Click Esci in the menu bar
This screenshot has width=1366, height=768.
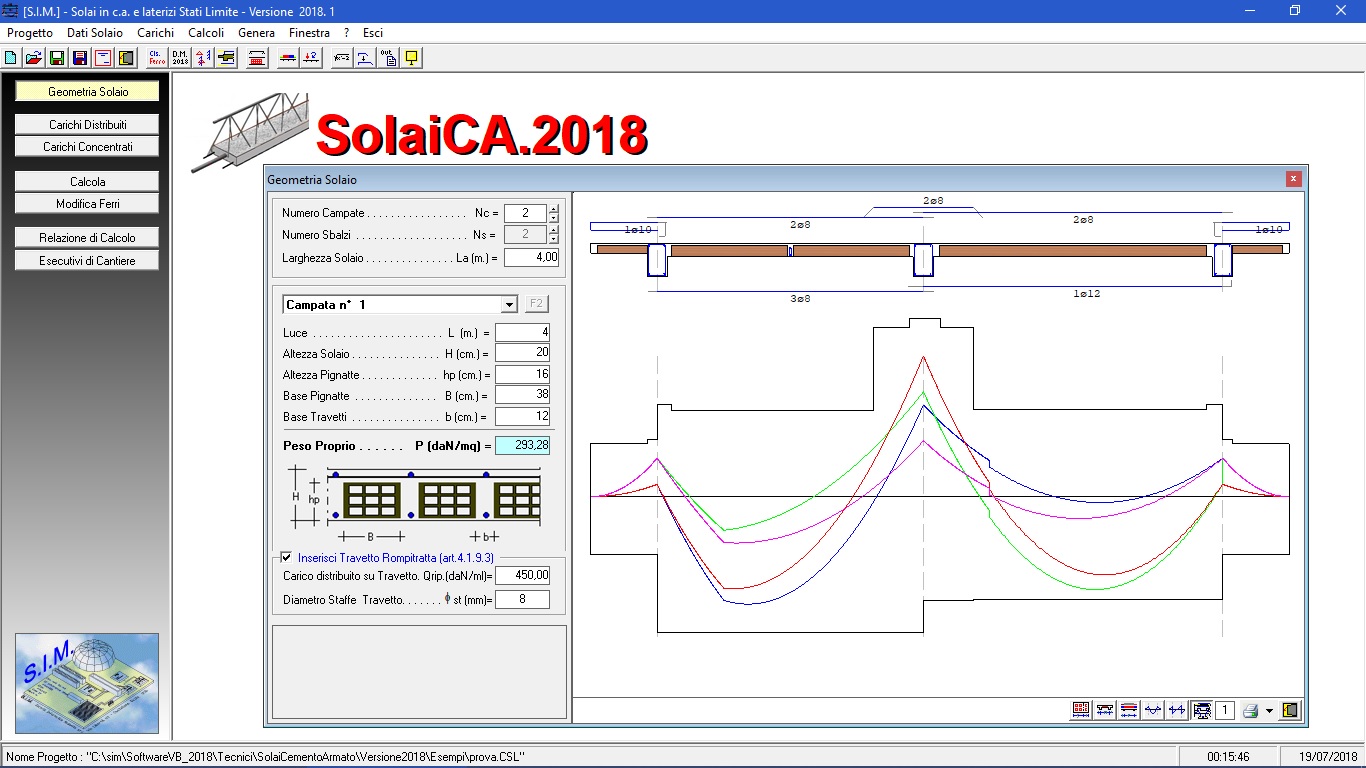(x=373, y=33)
